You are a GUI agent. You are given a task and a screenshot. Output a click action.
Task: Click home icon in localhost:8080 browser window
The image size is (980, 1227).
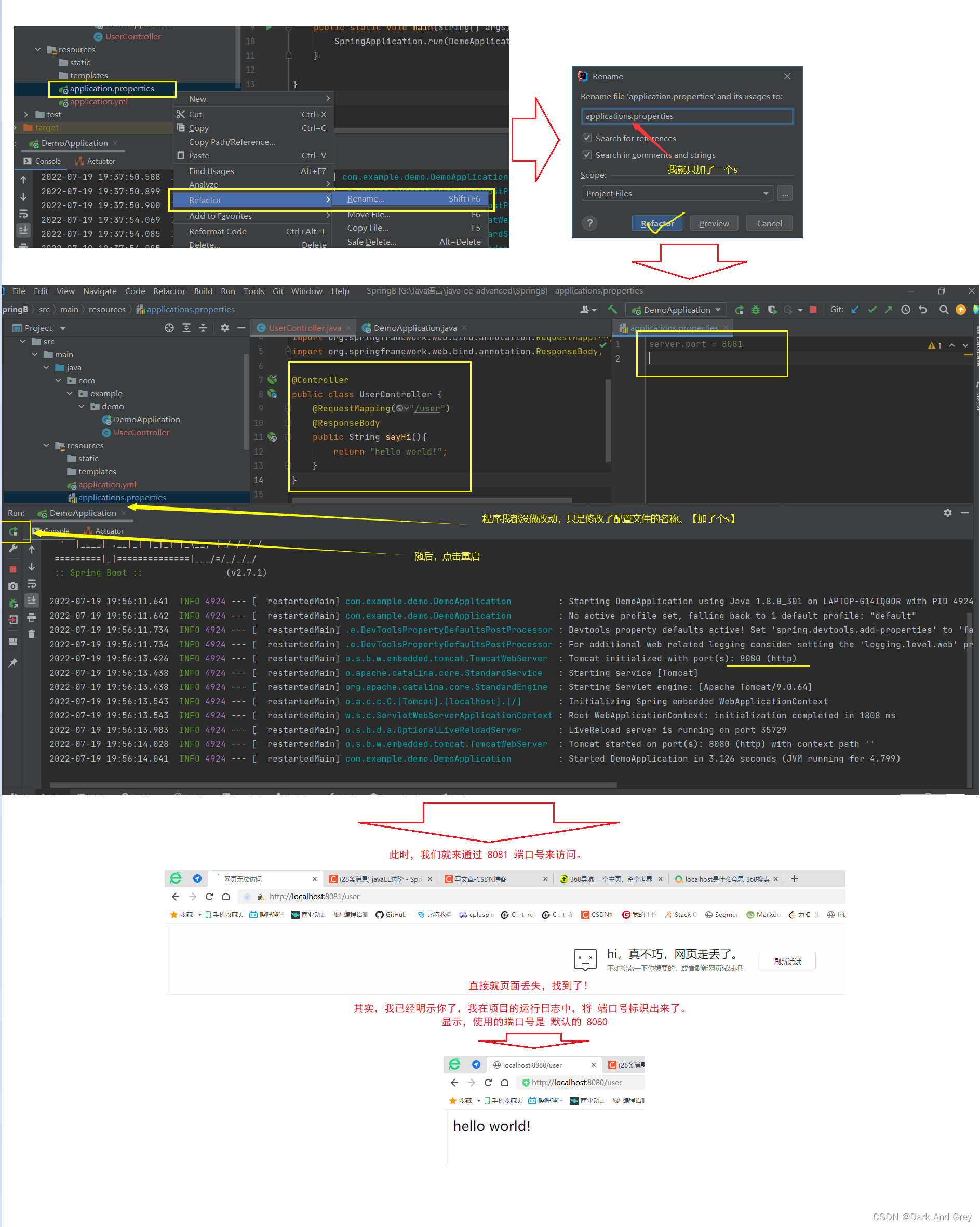[x=504, y=1083]
